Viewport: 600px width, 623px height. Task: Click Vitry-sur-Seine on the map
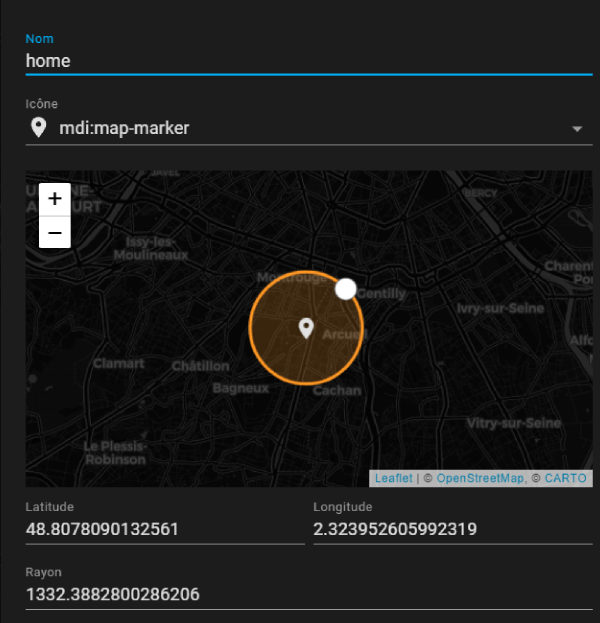(513, 423)
